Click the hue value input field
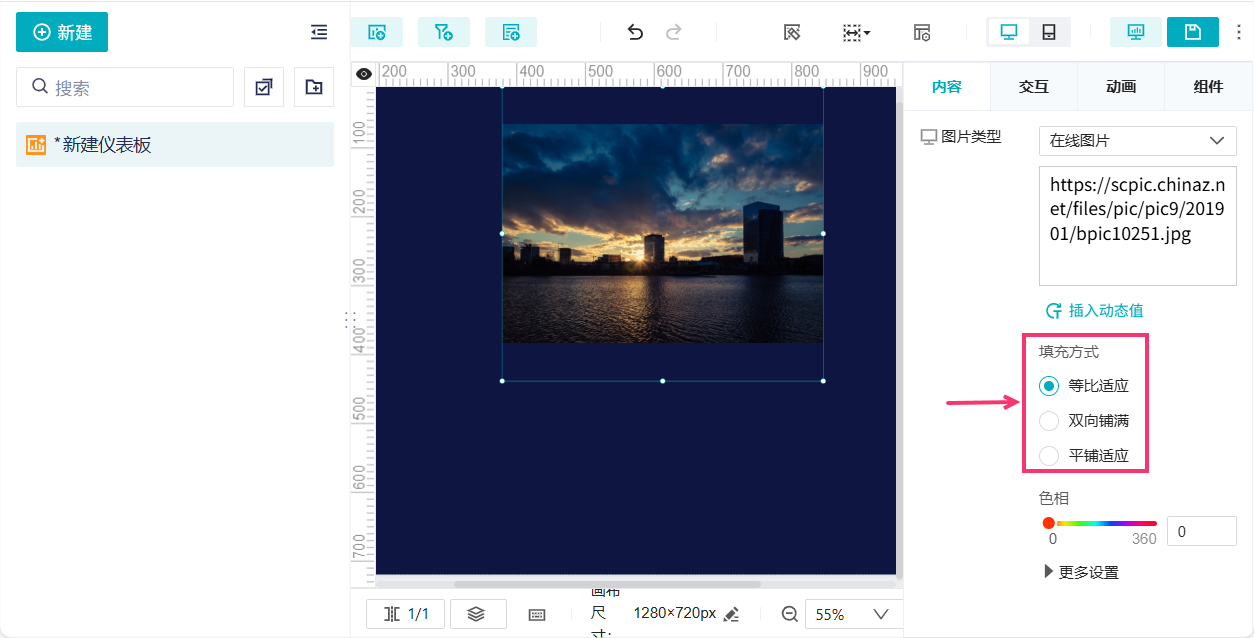 coord(1202,532)
